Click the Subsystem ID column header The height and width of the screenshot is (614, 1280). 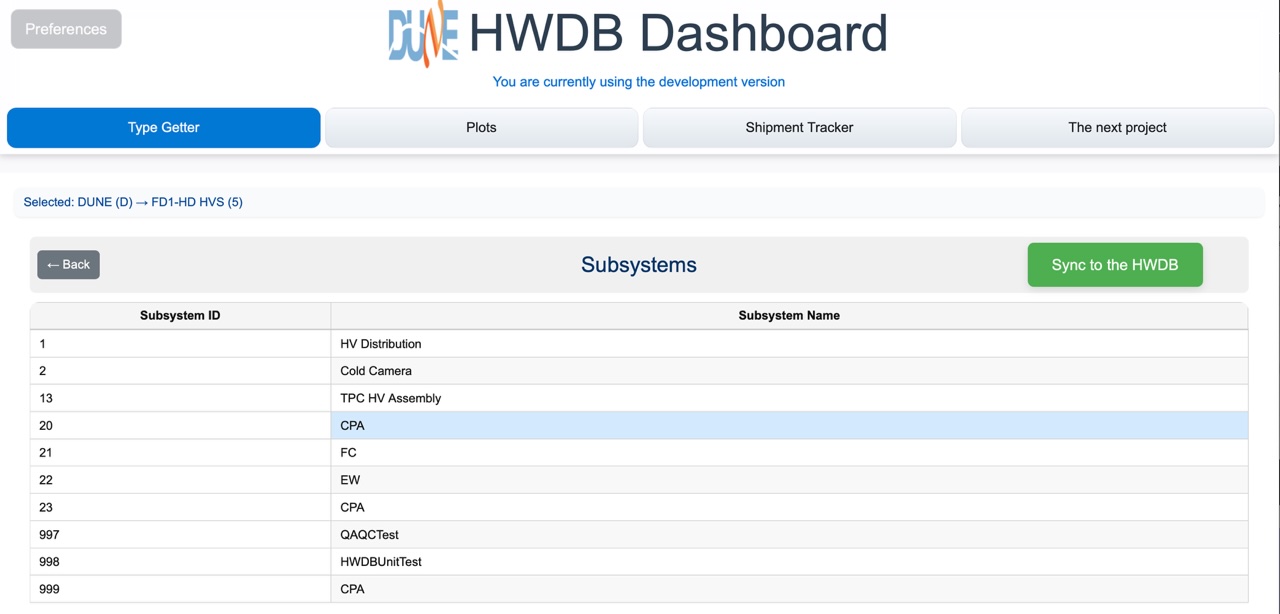[x=180, y=316]
